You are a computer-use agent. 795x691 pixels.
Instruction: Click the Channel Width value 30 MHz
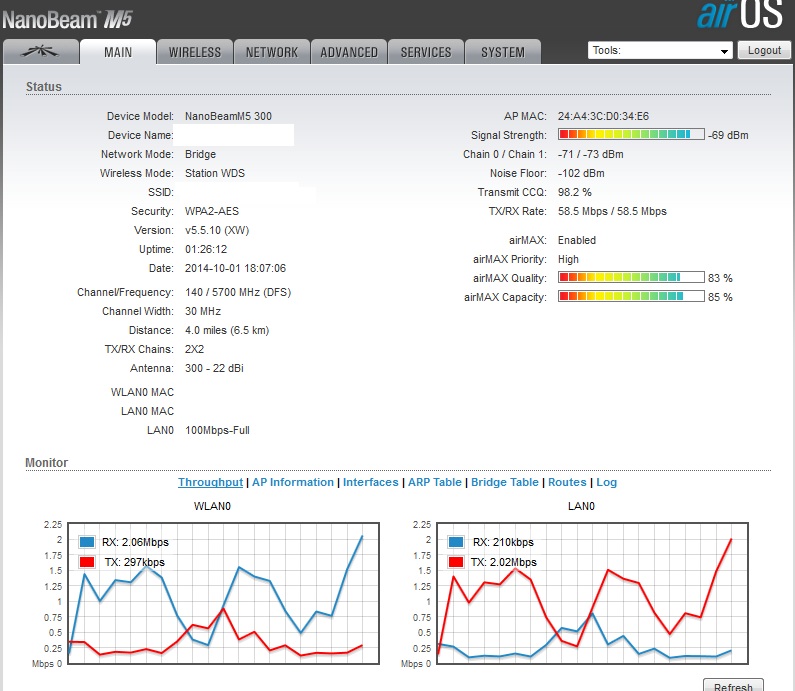[203, 311]
